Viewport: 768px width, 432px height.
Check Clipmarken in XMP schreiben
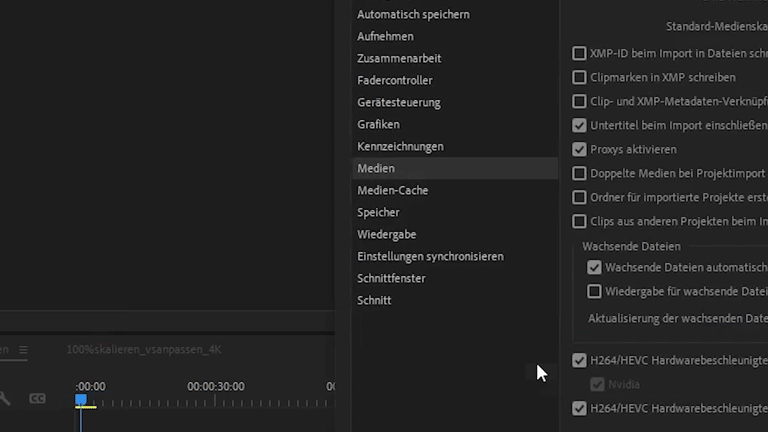tap(579, 77)
